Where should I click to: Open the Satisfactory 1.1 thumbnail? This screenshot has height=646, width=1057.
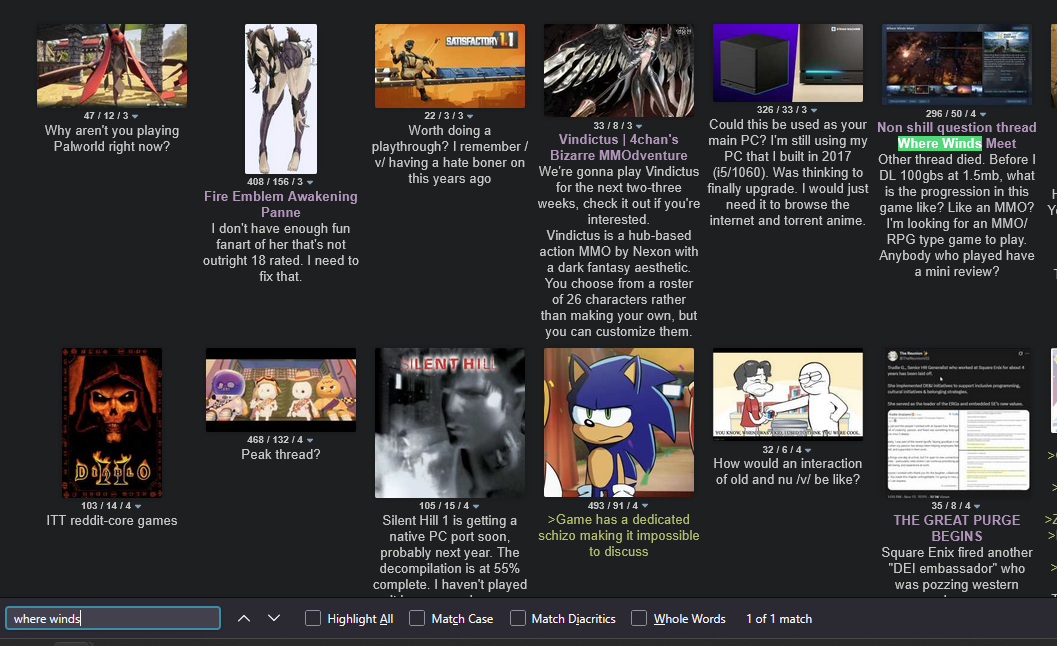point(450,66)
